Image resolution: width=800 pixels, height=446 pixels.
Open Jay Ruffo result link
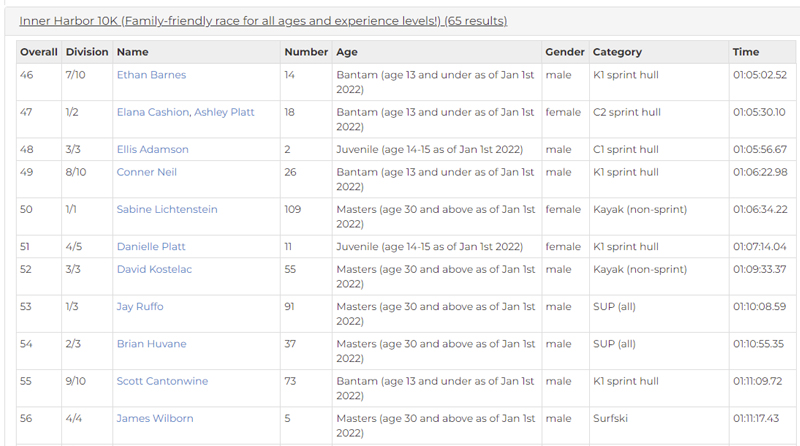click(x=140, y=307)
